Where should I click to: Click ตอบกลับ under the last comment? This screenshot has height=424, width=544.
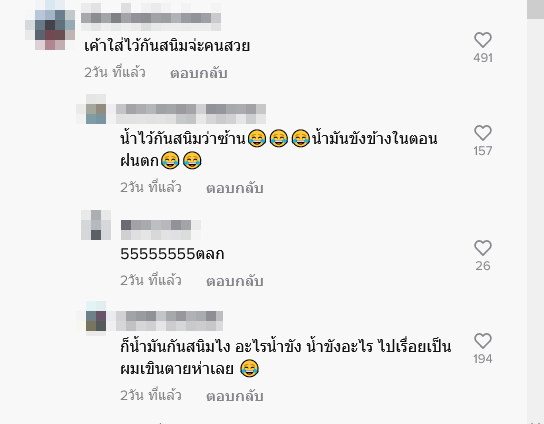pos(235,396)
